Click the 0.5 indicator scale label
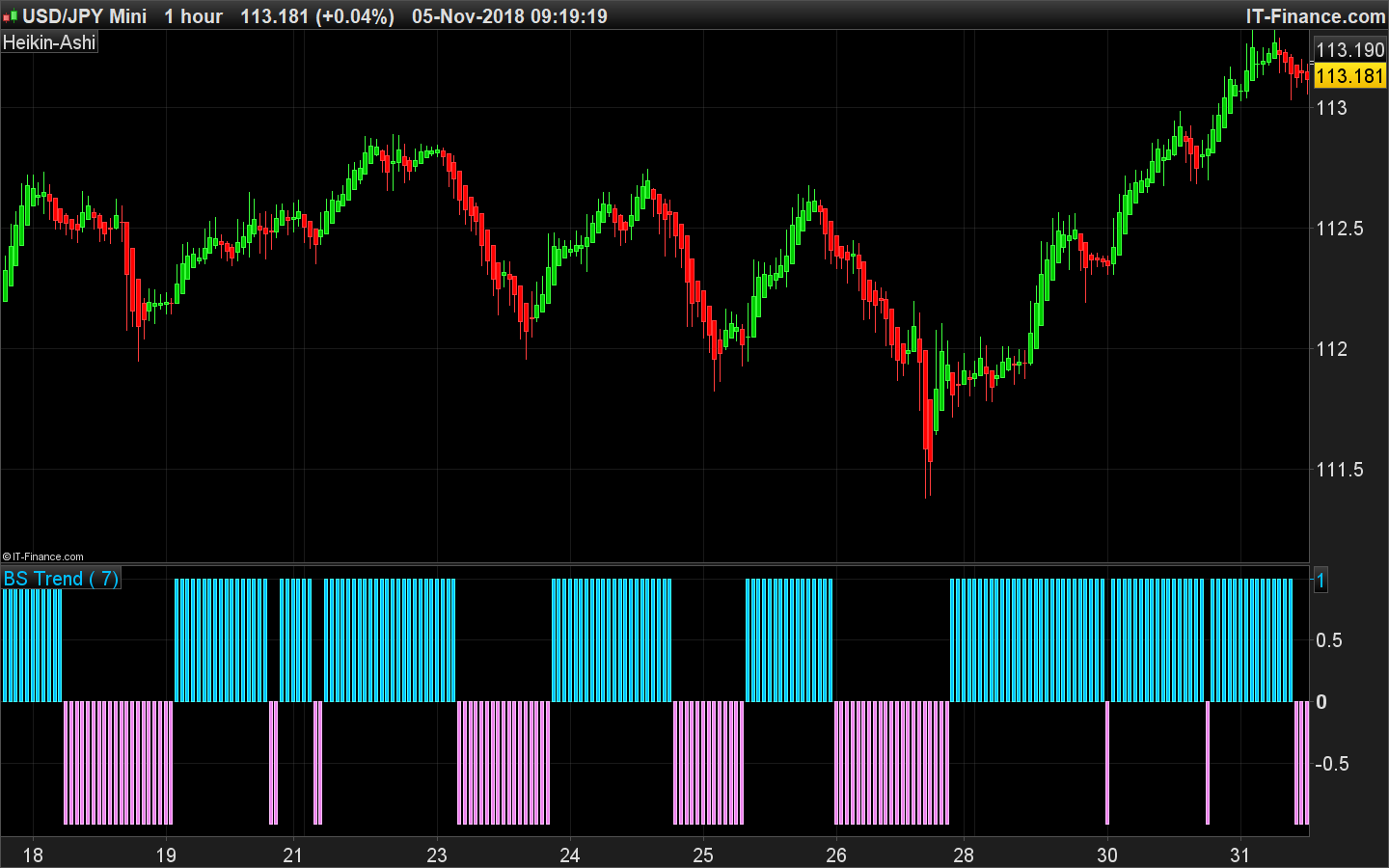 click(1329, 640)
